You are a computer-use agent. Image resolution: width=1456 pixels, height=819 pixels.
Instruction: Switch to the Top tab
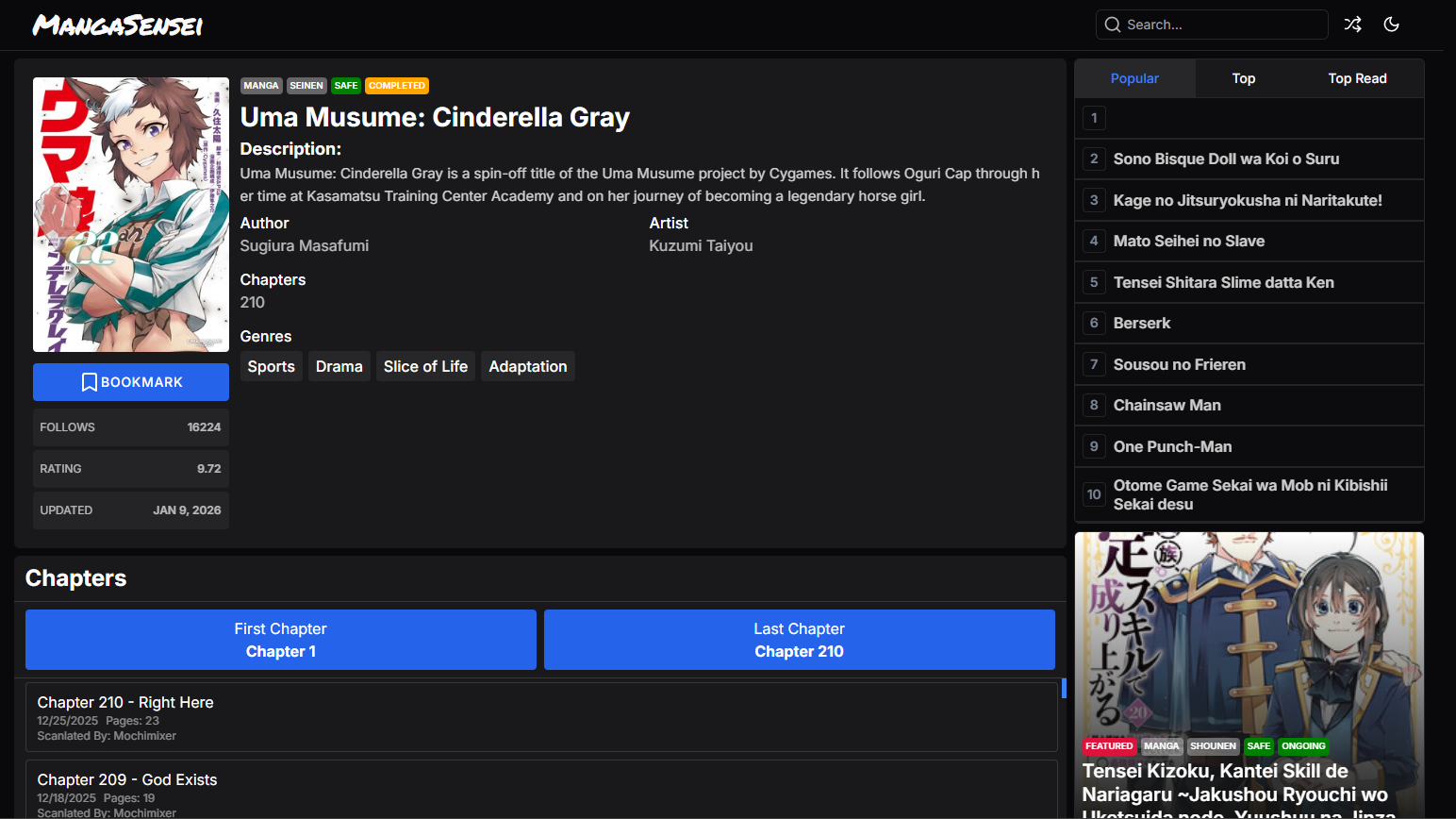[1243, 78]
